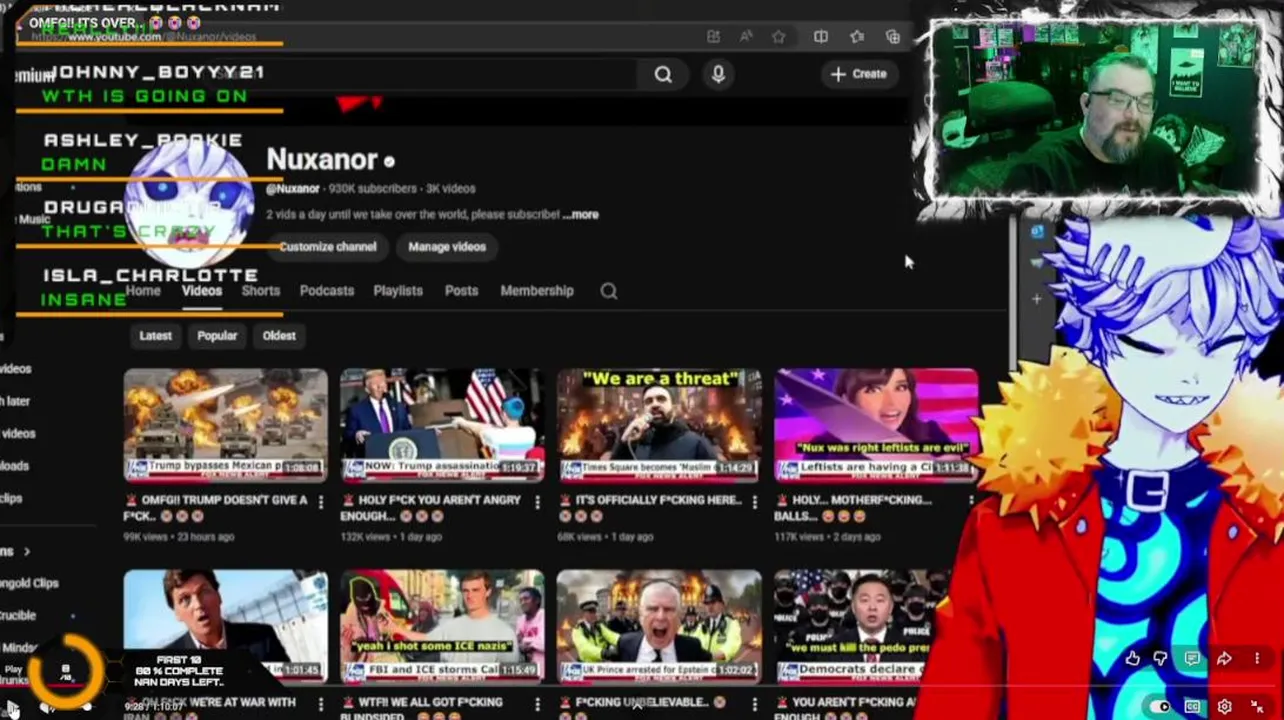Sort videos by Popular chip
Viewport: 1284px width, 720px height.
(x=217, y=336)
